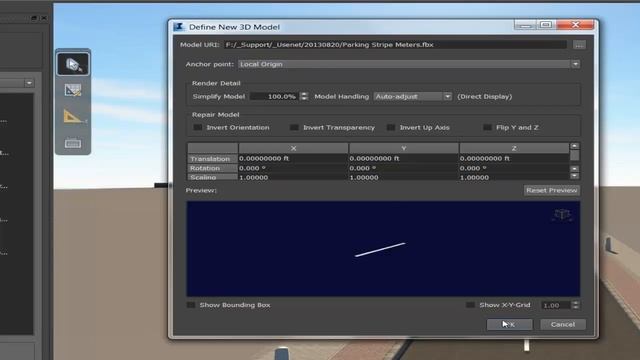Choose the terrain editing tool icon
The height and width of the screenshot is (360, 640).
(73, 90)
